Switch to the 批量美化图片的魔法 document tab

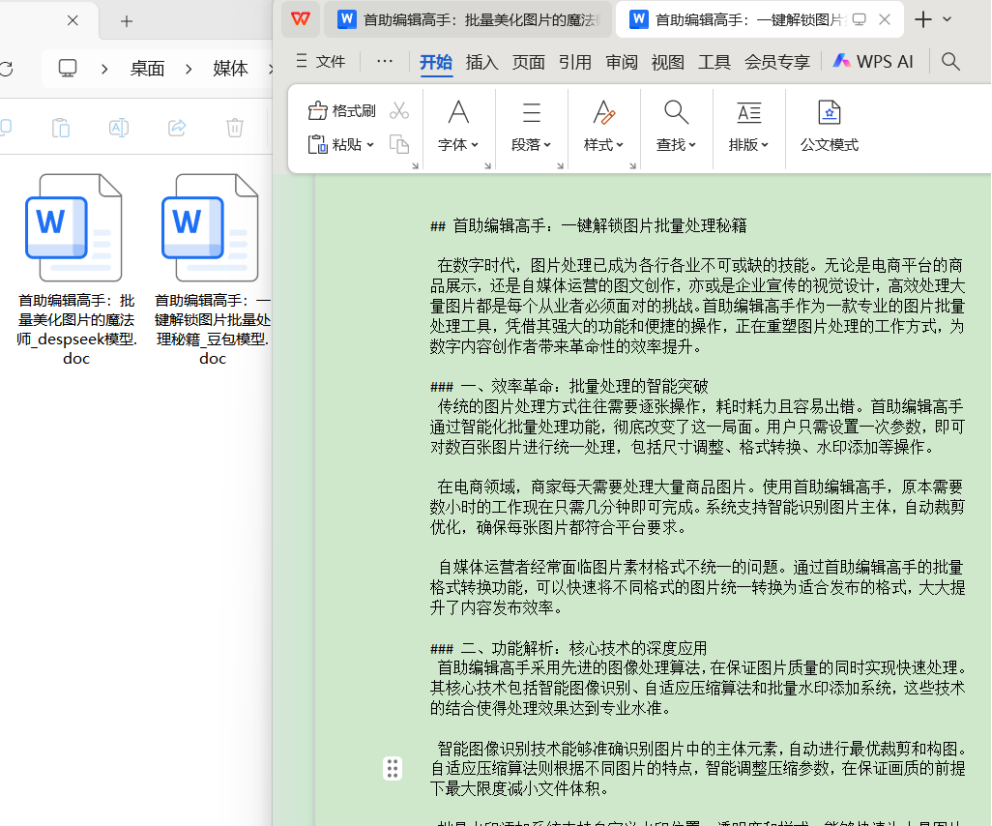468,20
